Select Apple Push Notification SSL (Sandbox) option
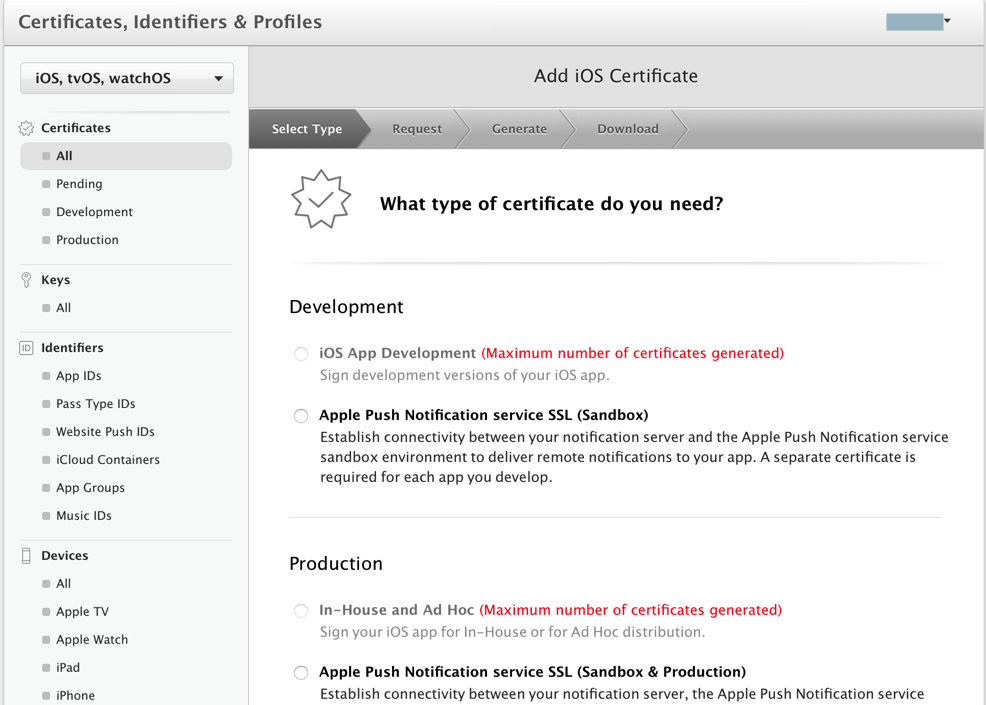Screen dimensions: 986x705 301,416
